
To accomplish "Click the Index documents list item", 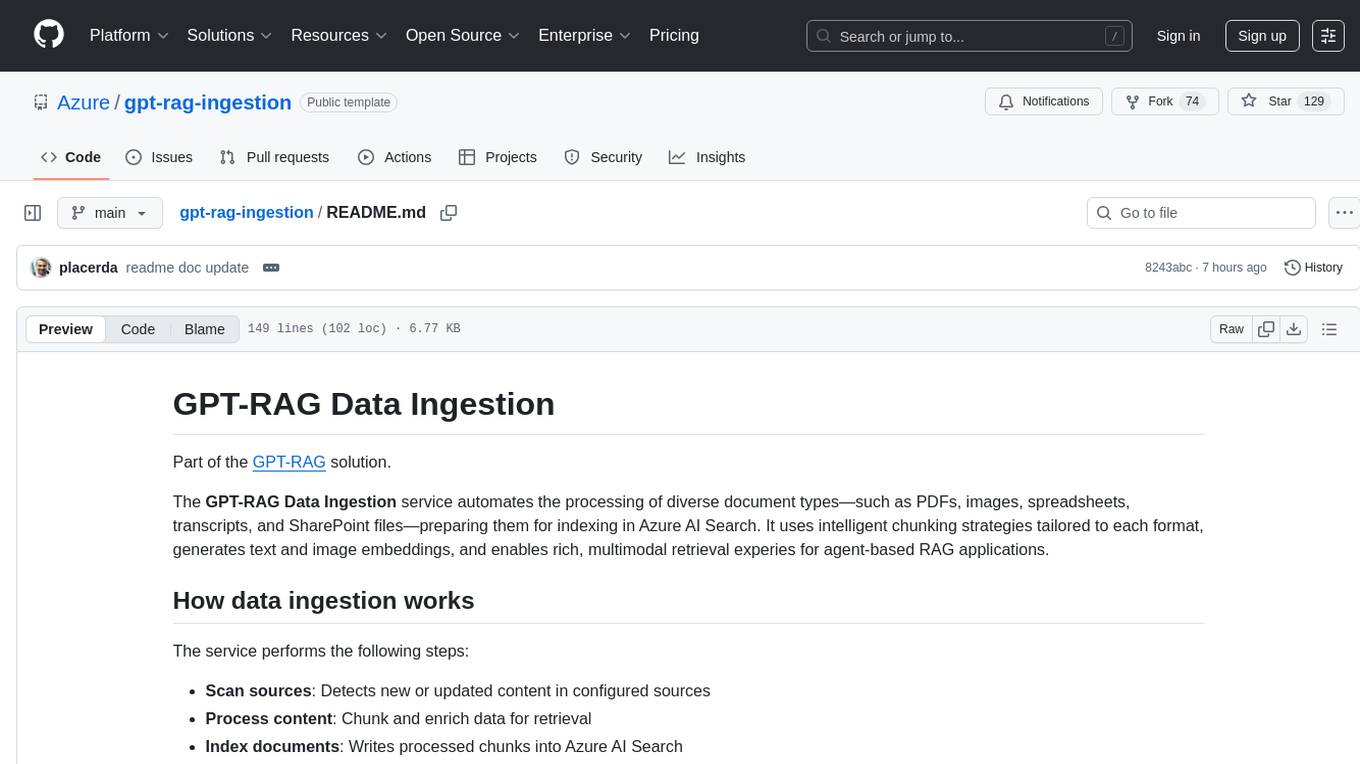I will 444,747.
